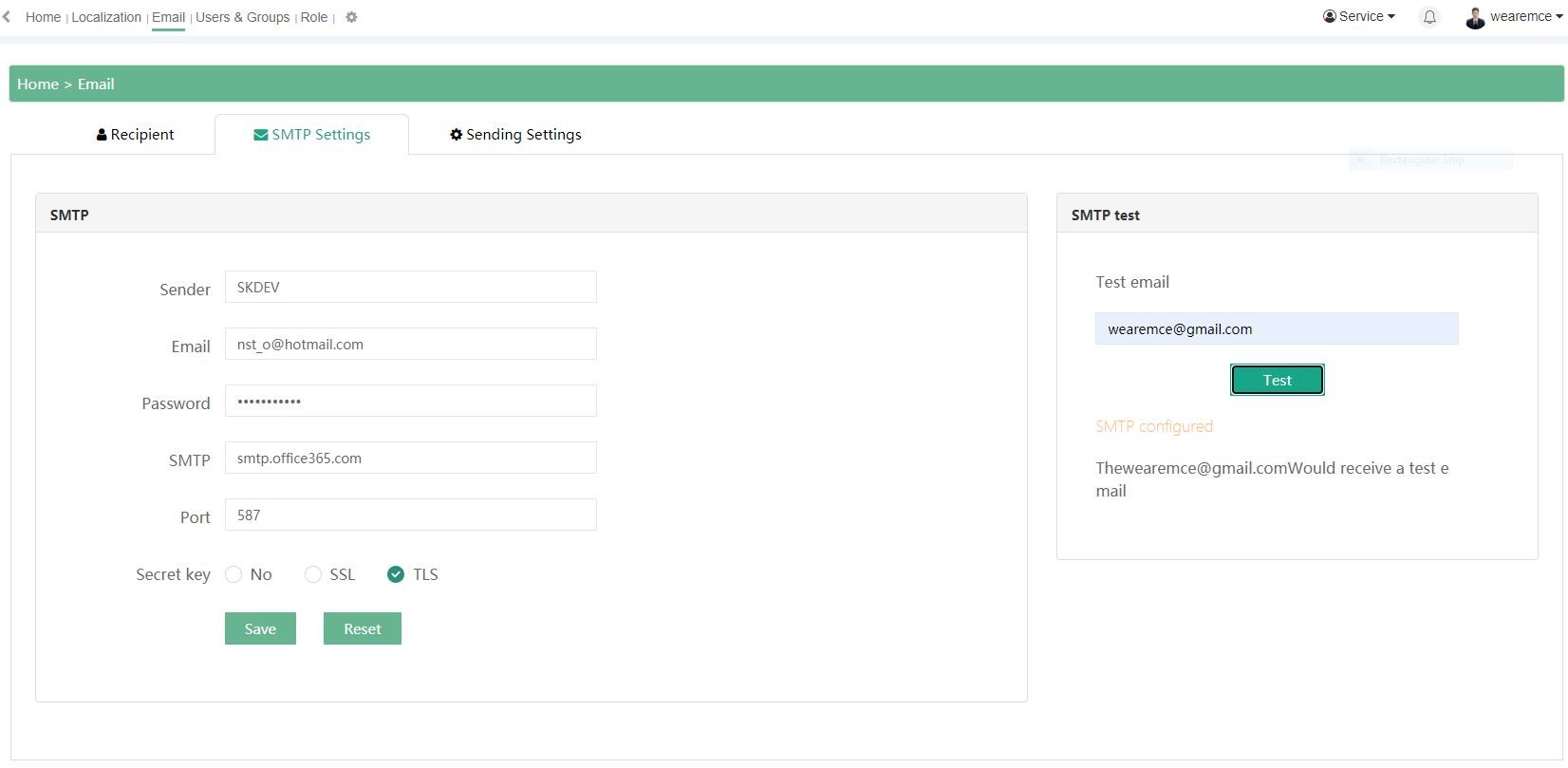Save the SMTP configuration
Screen dimensions: 1568x768
(260, 628)
